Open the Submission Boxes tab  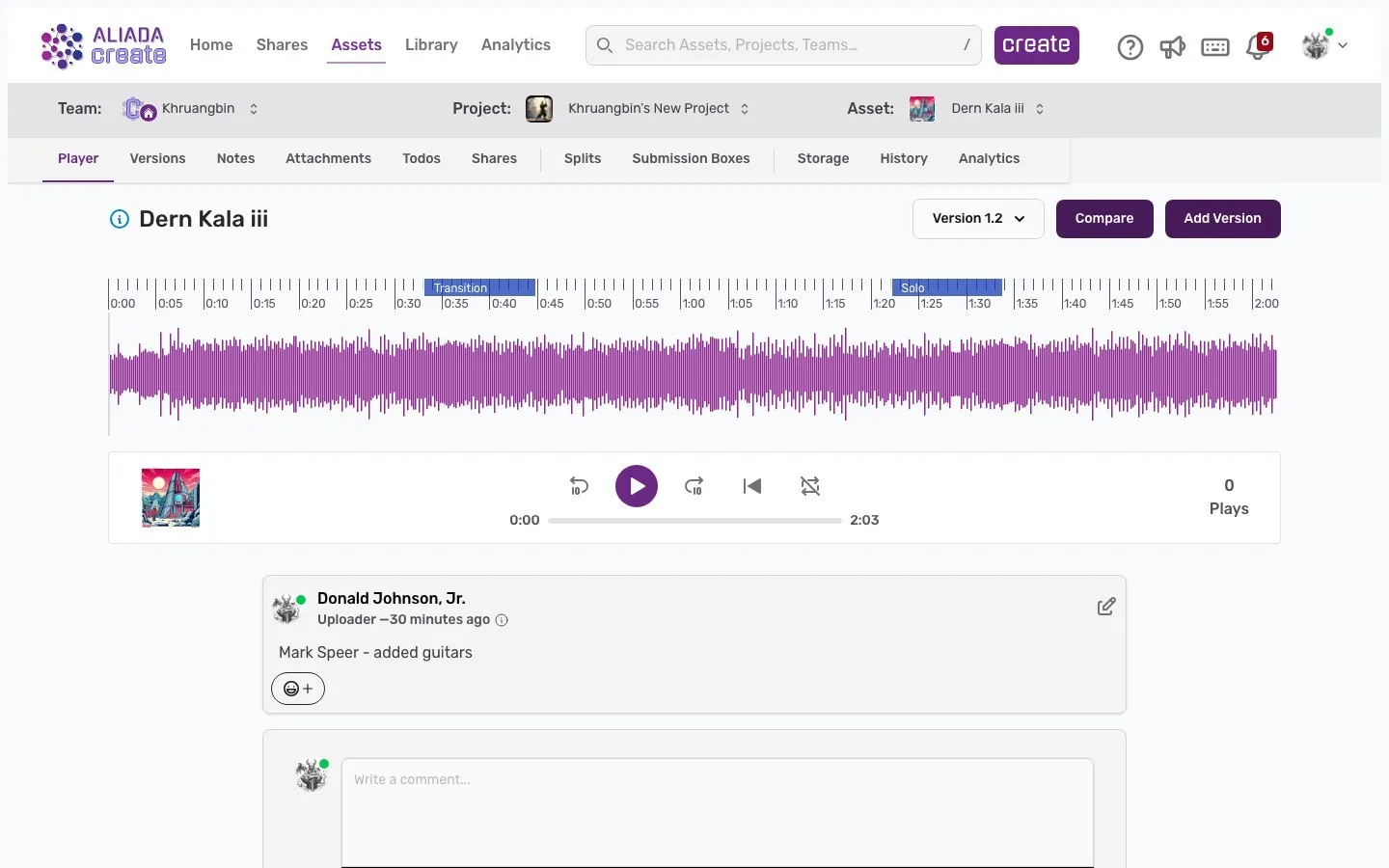point(691,158)
